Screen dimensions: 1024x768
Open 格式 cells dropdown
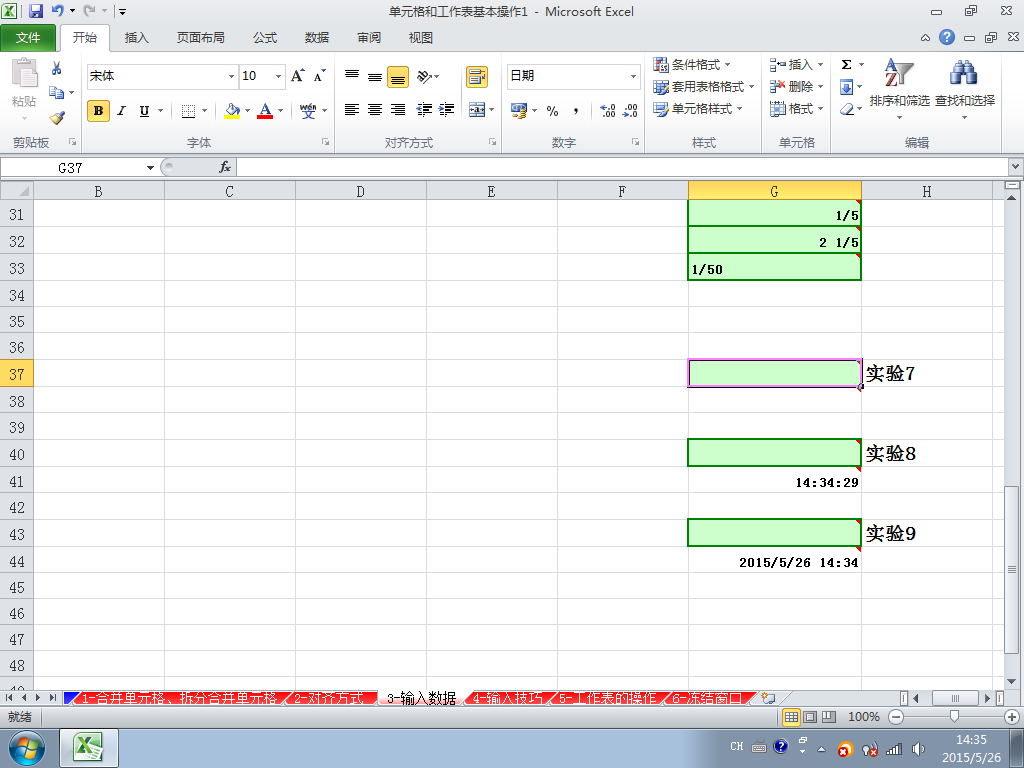pyautogui.click(x=796, y=108)
